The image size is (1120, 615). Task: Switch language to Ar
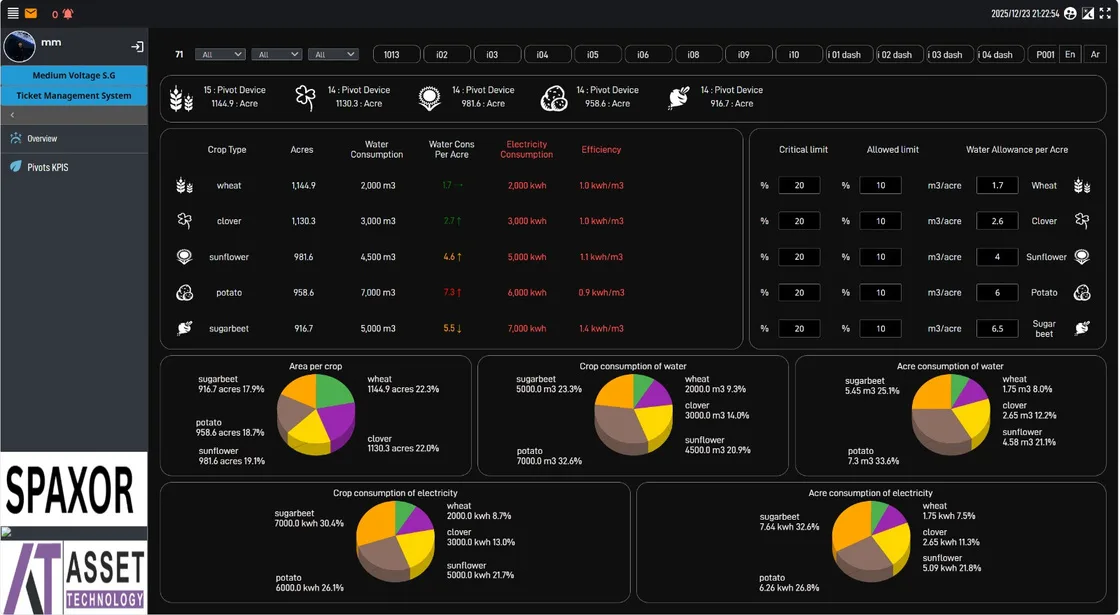[1095, 54]
